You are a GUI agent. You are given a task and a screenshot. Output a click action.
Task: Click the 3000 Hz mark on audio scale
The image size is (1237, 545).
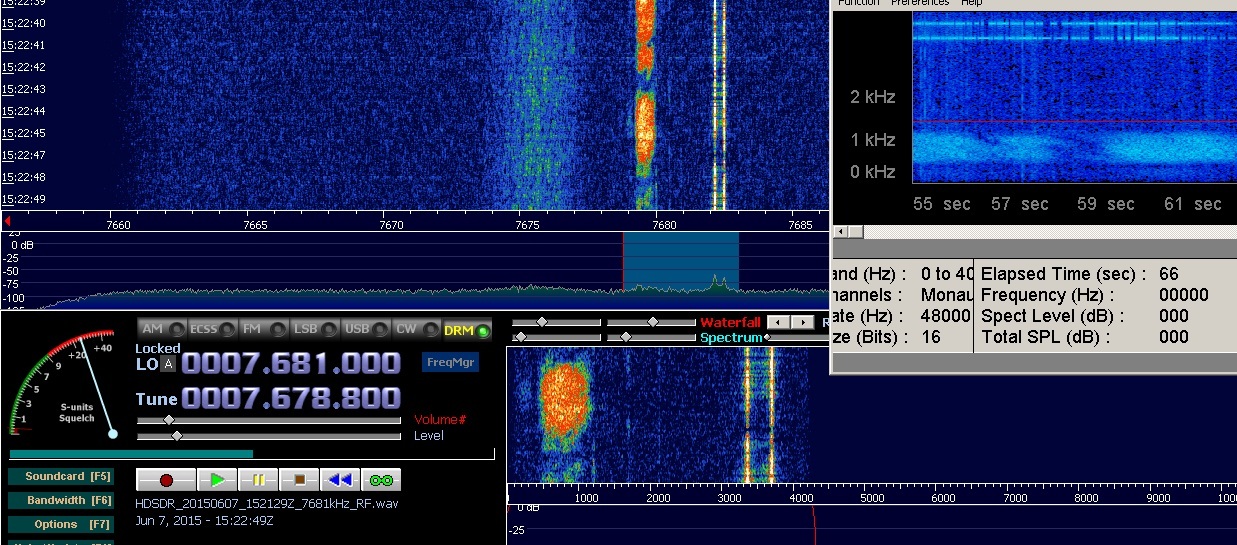click(x=729, y=498)
